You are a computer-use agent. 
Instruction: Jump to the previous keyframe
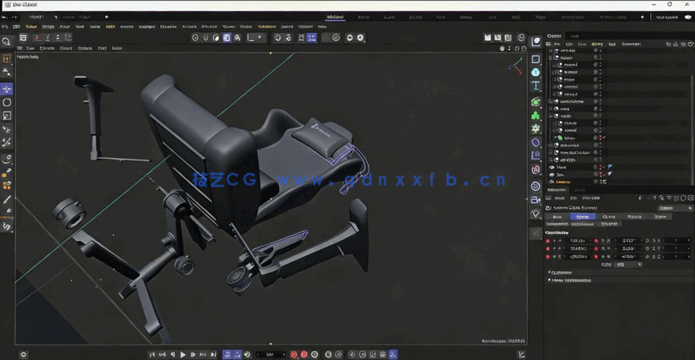pyautogui.click(x=163, y=355)
